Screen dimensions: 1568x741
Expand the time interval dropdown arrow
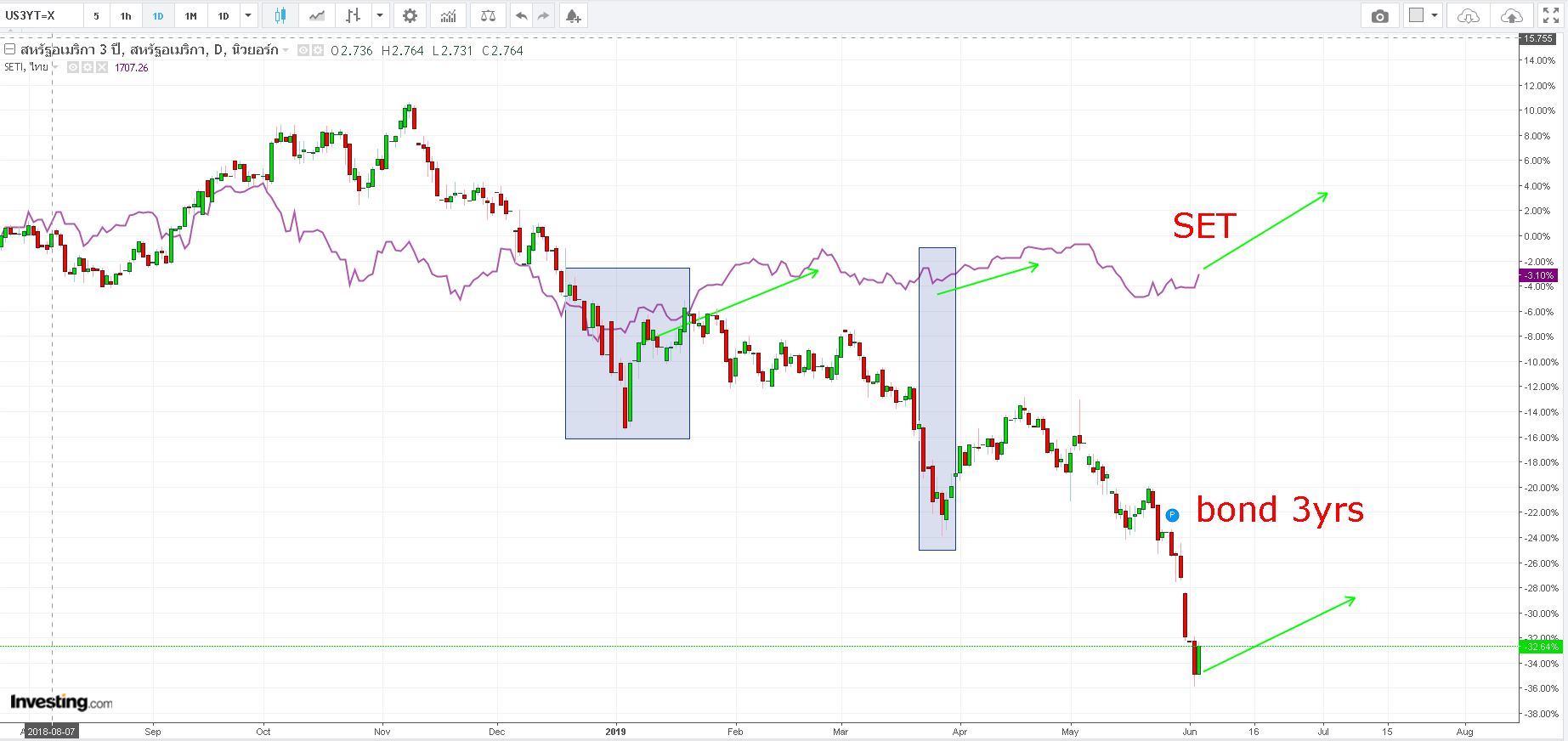(247, 15)
